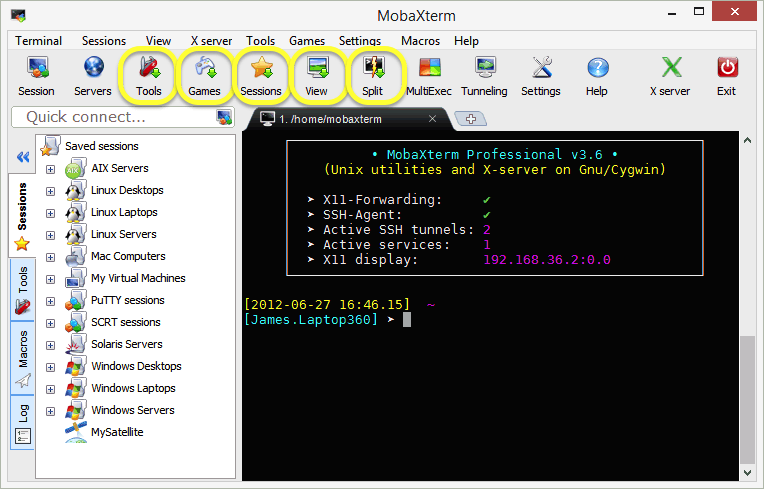764x489 pixels.
Task: Split the terminal using Split icon
Action: 373,76
